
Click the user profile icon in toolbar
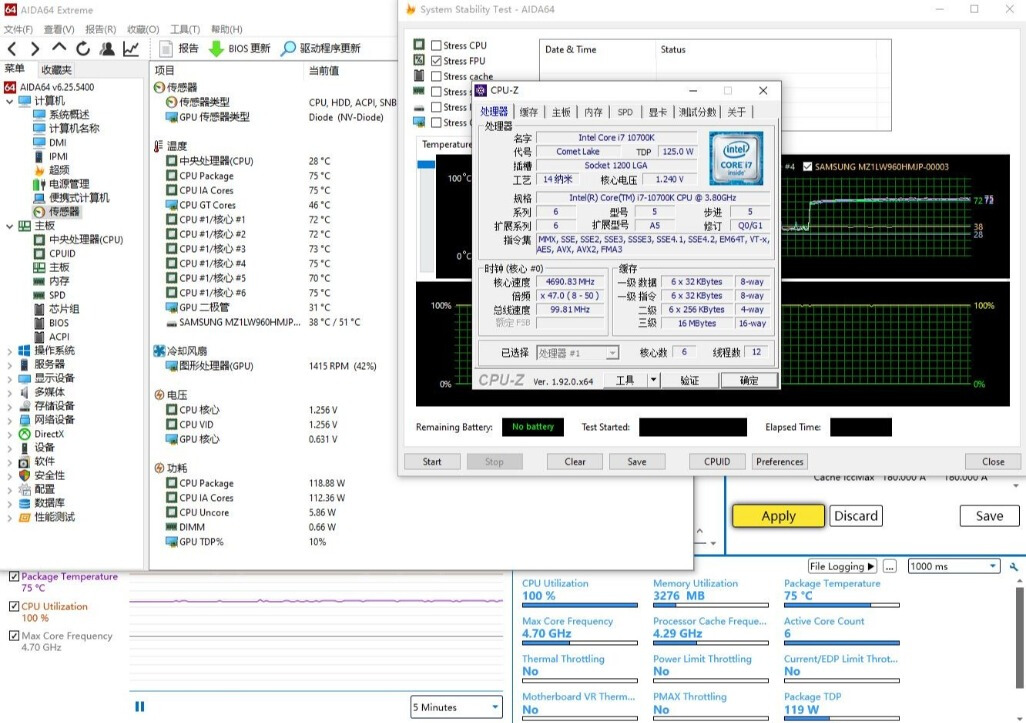point(107,48)
